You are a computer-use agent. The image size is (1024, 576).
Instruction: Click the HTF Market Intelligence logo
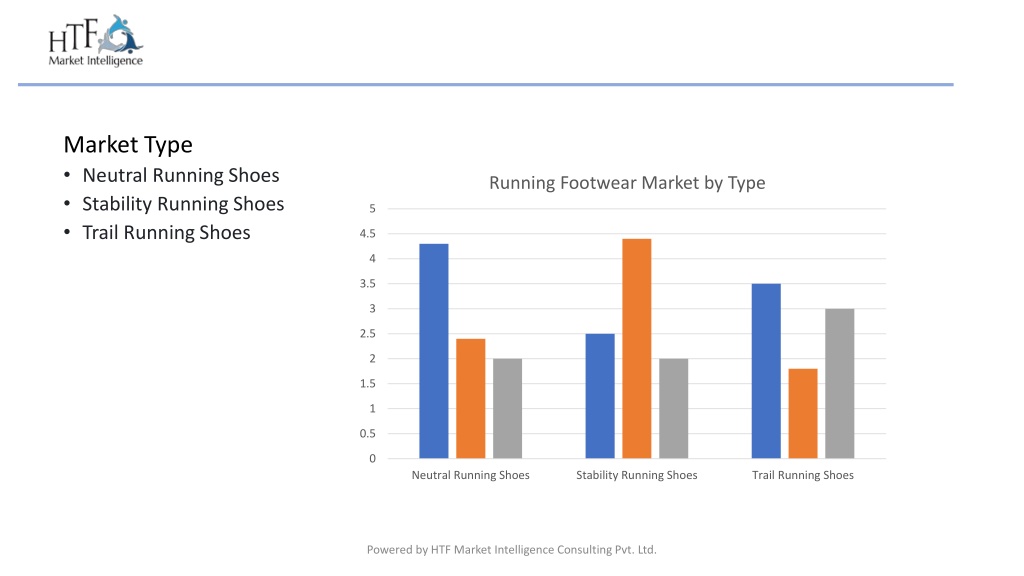[95, 41]
